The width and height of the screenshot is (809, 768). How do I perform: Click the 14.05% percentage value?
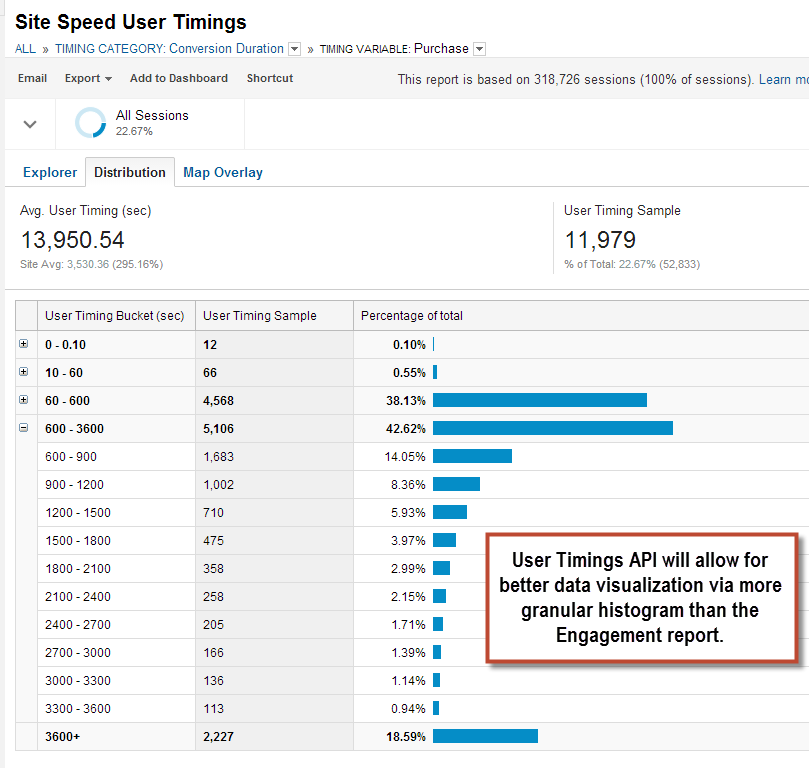pyautogui.click(x=405, y=456)
